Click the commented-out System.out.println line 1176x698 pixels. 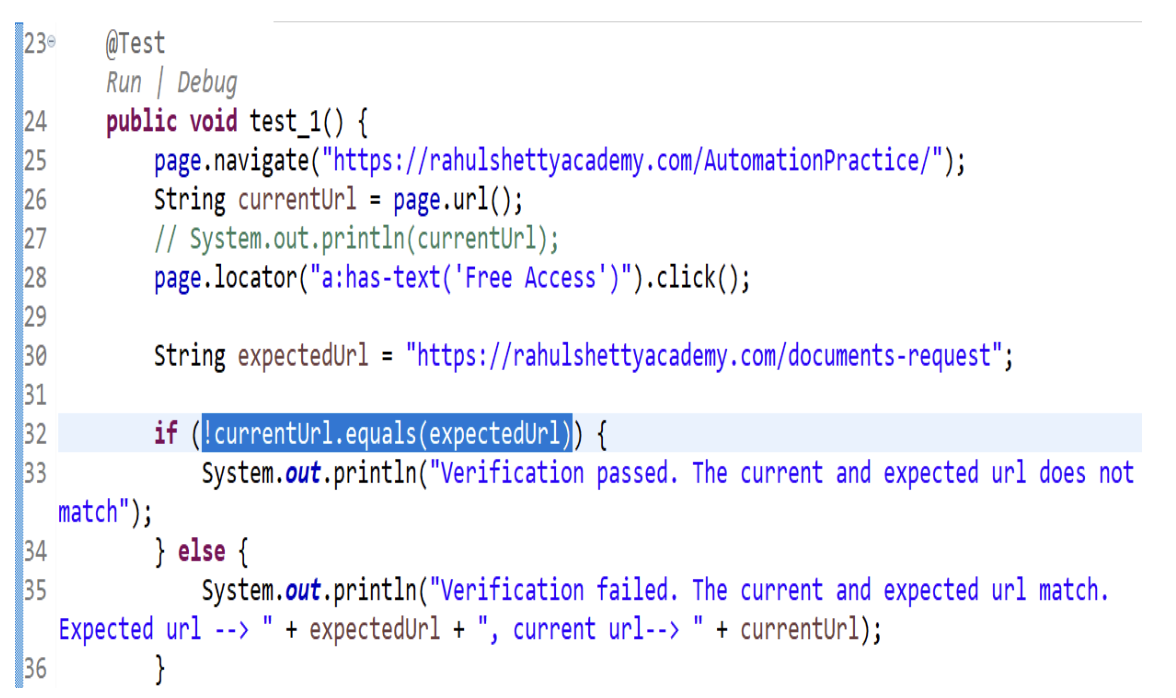(x=357, y=240)
